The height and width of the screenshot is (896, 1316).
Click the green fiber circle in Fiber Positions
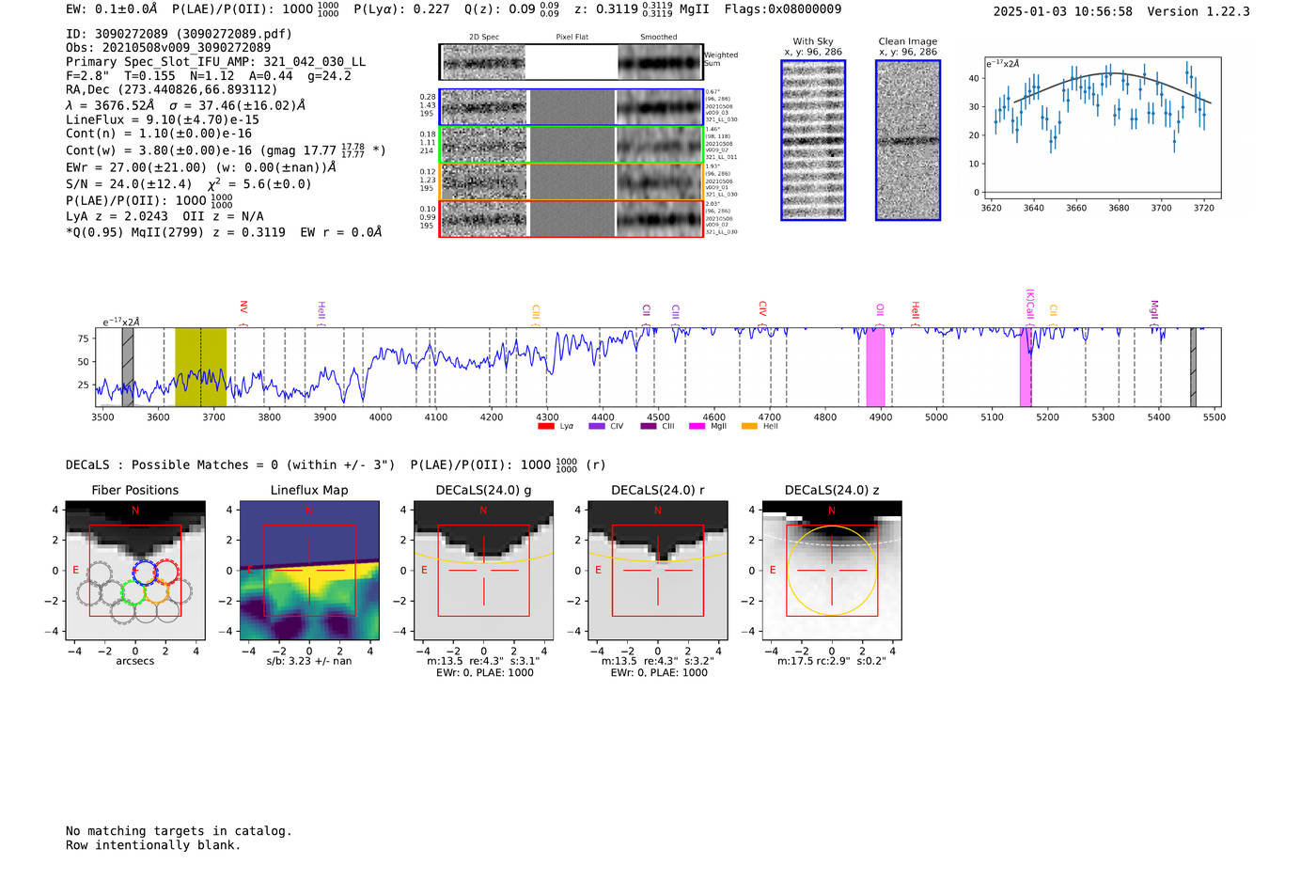pos(133,591)
